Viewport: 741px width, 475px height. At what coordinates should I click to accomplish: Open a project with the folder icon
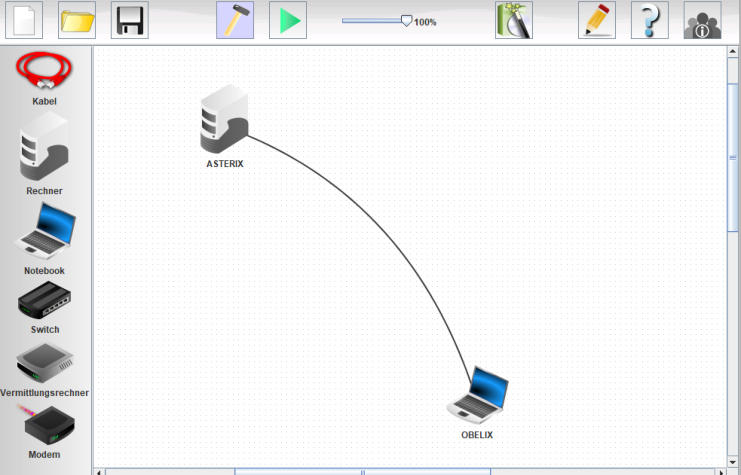pyautogui.click(x=77, y=20)
